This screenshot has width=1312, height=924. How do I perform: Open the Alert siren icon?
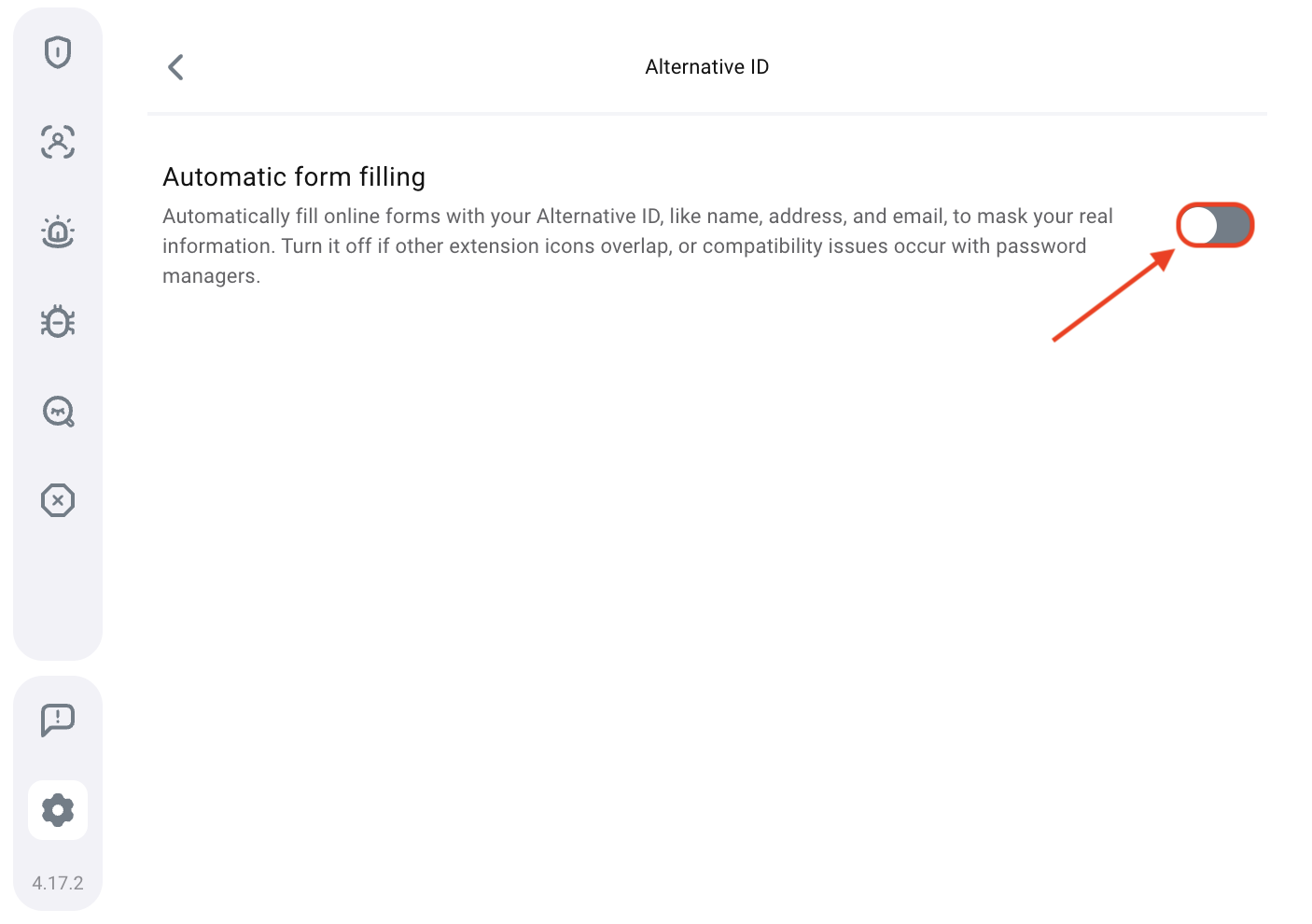(58, 231)
